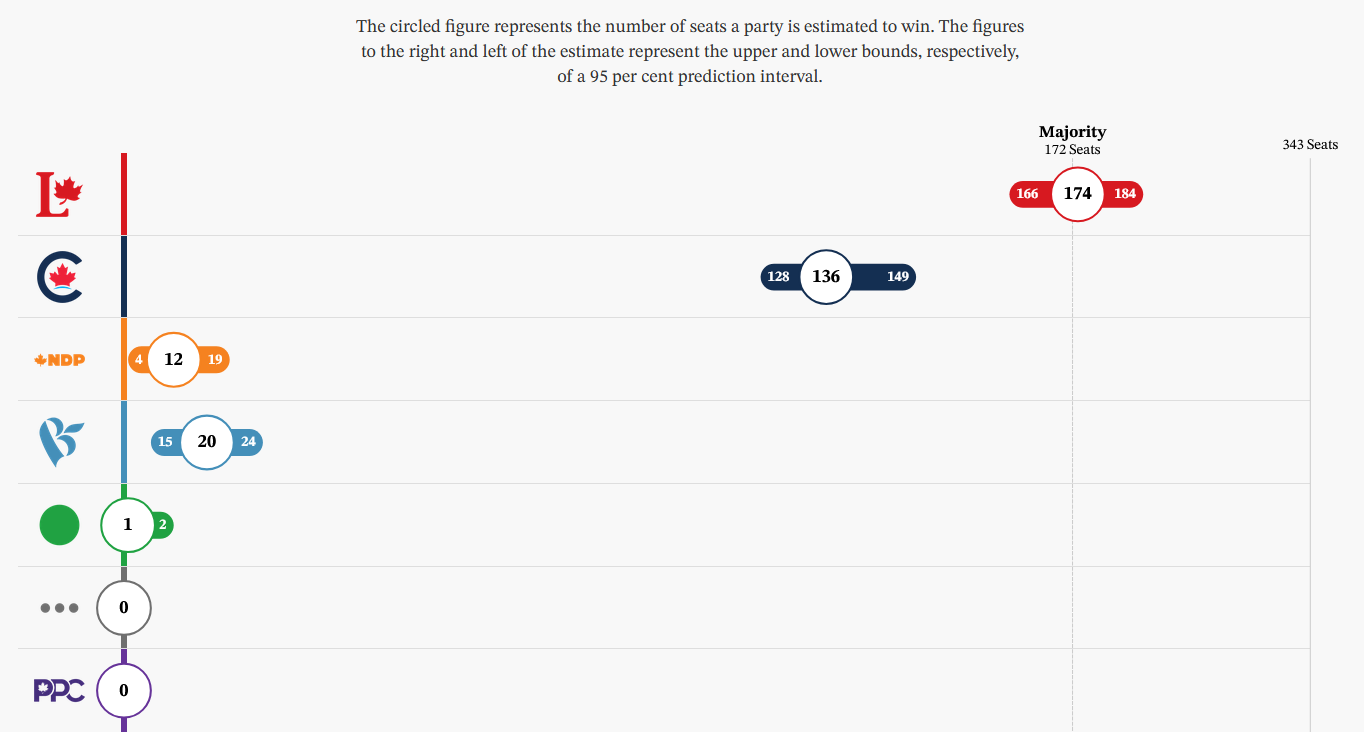
Task: Click the Conservative lower bound 128 label
Action: [778, 277]
